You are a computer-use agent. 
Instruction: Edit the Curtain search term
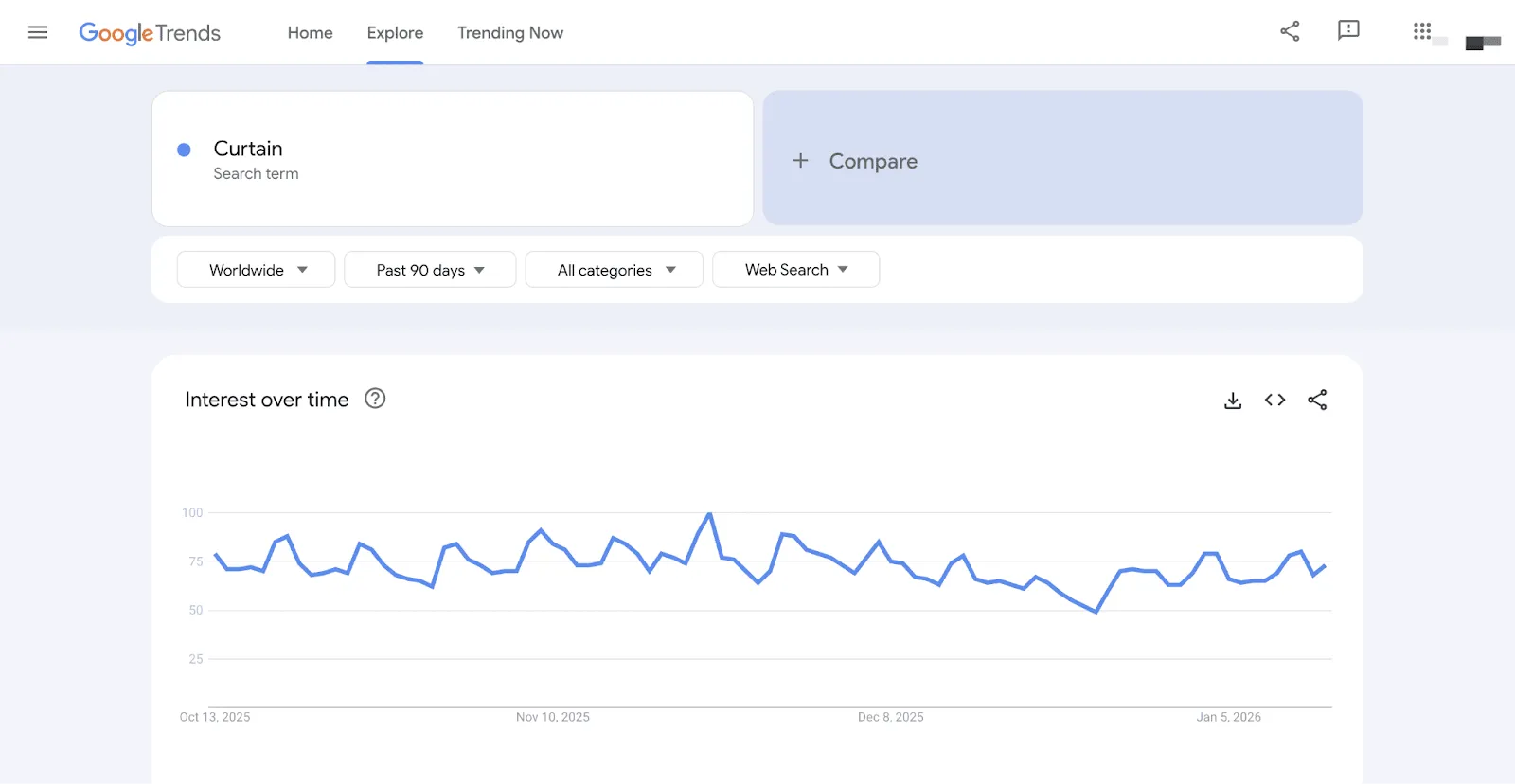pos(453,159)
